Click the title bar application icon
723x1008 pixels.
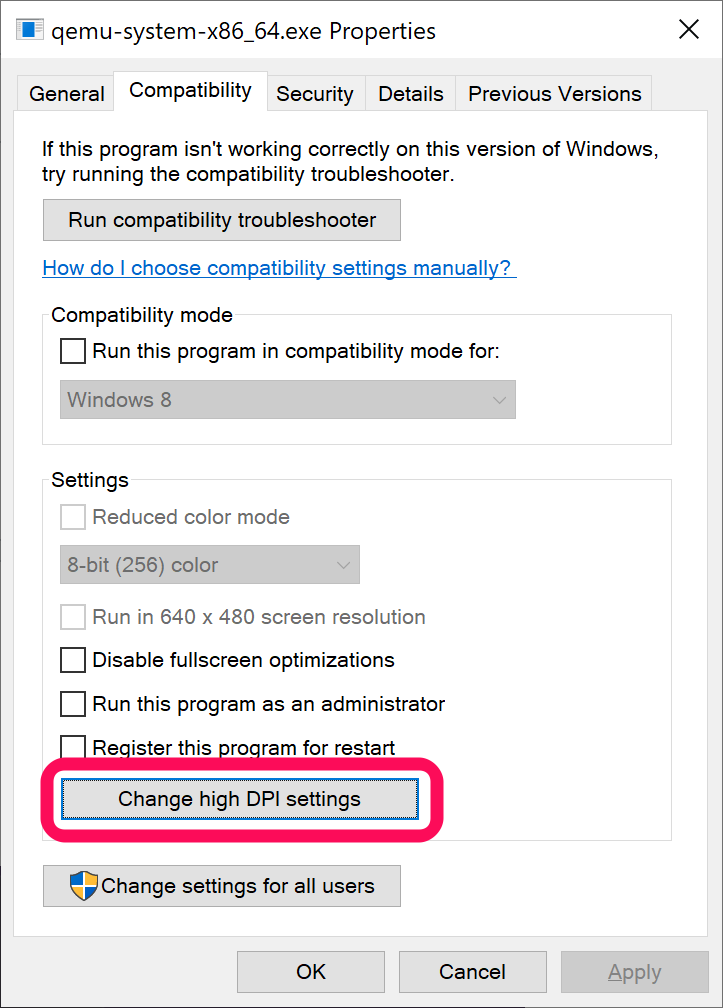click(x=30, y=30)
